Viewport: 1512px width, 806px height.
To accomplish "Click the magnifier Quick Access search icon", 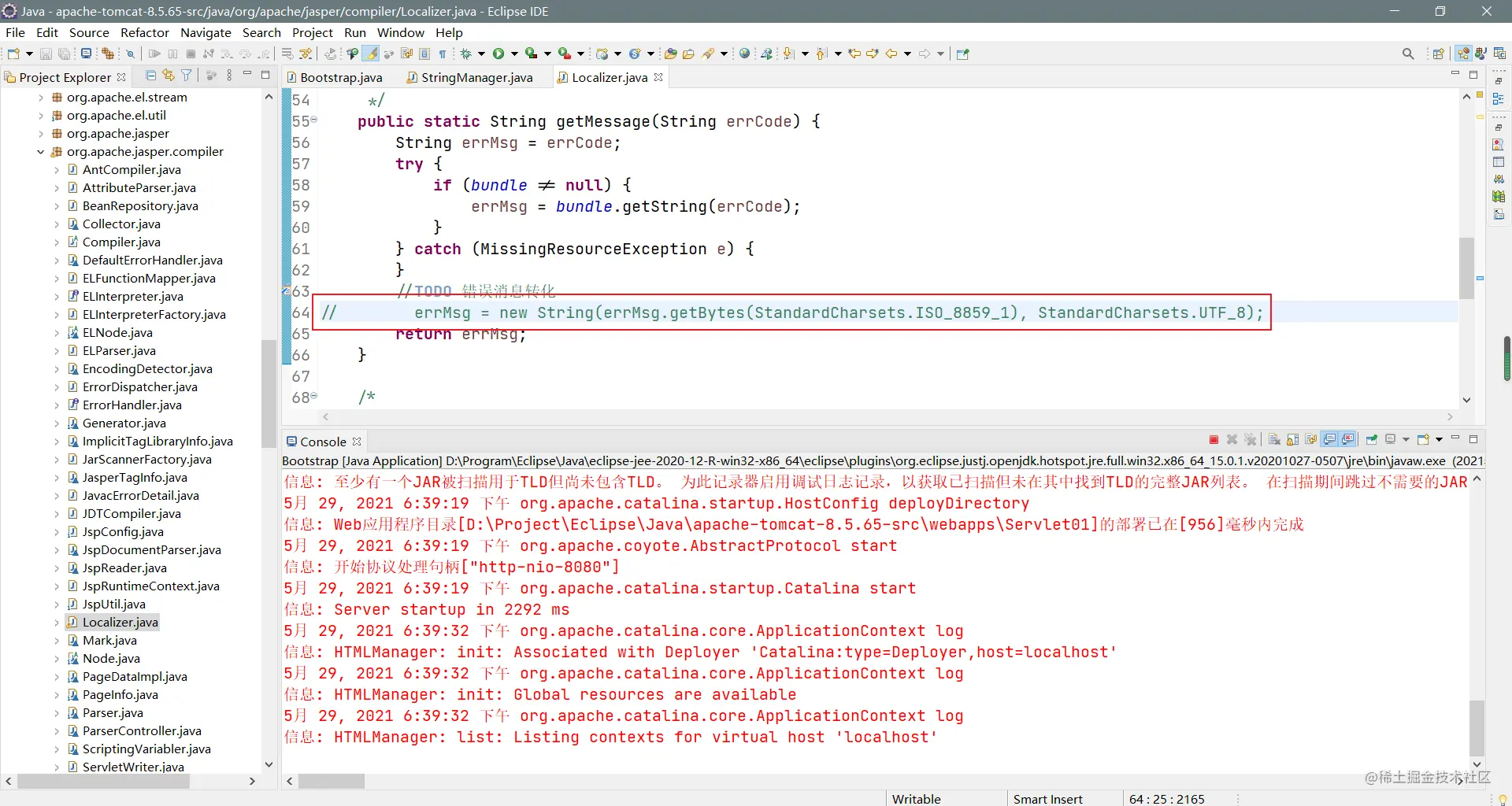I will coord(1408,54).
